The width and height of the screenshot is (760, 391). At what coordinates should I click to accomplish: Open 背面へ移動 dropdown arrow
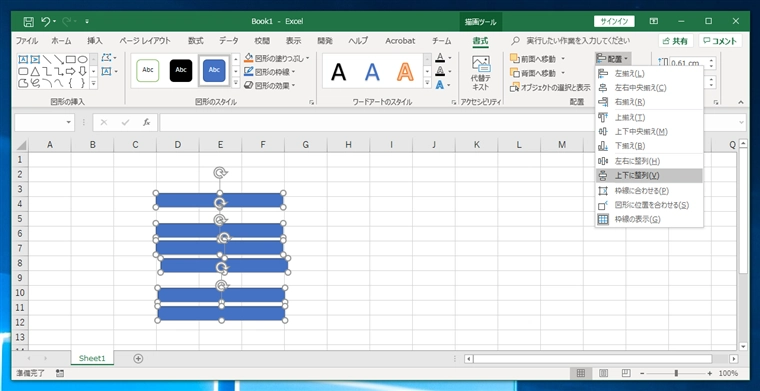(x=563, y=73)
